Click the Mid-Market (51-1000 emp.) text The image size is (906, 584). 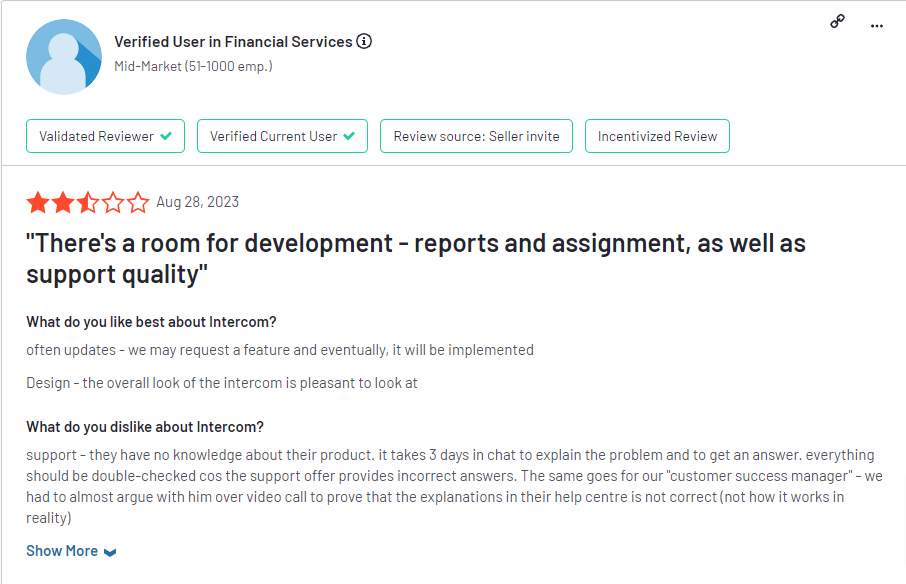coord(194,66)
